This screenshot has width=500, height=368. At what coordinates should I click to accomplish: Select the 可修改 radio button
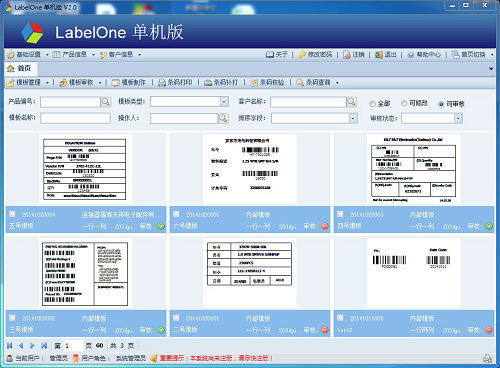[404, 103]
